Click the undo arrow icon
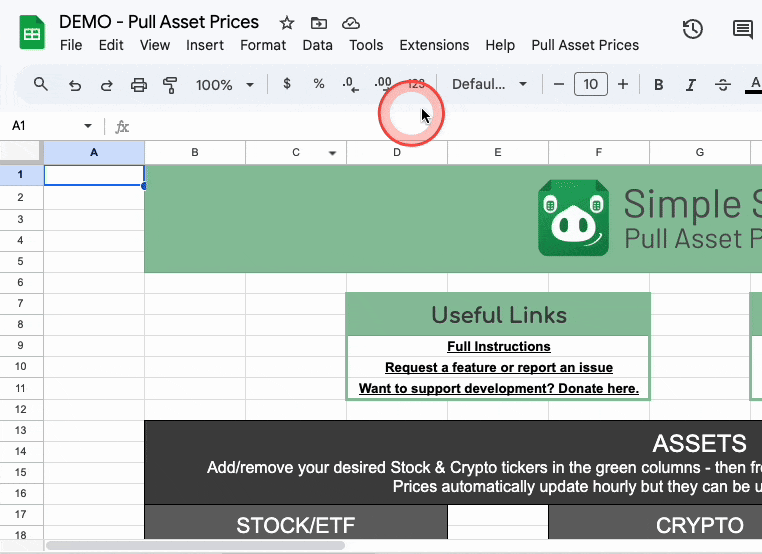The width and height of the screenshot is (762, 554). point(74,85)
